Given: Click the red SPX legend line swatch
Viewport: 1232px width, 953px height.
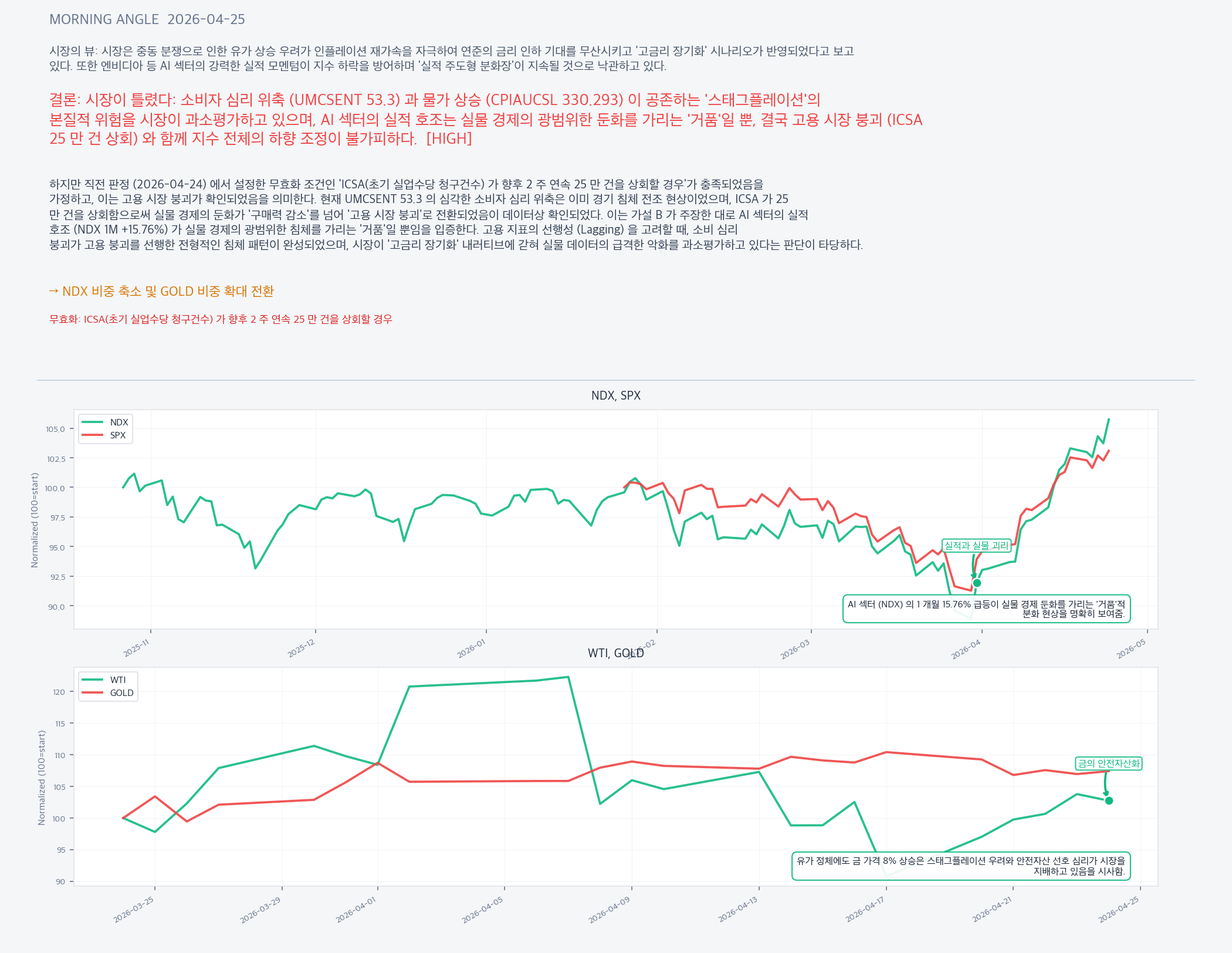Looking at the screenshot, I should click(x=93, y=435).
